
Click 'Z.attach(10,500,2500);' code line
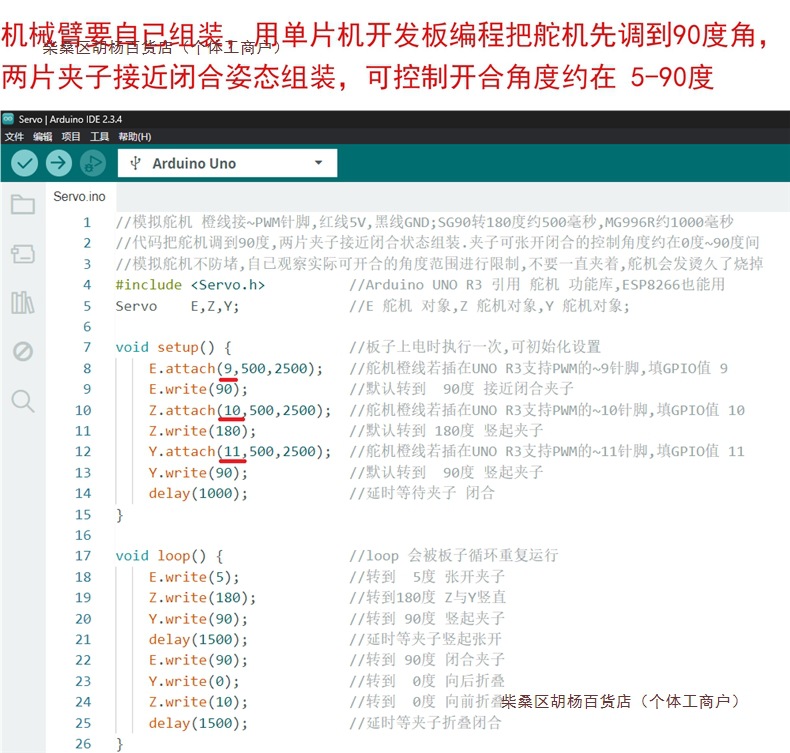(240, 410)
